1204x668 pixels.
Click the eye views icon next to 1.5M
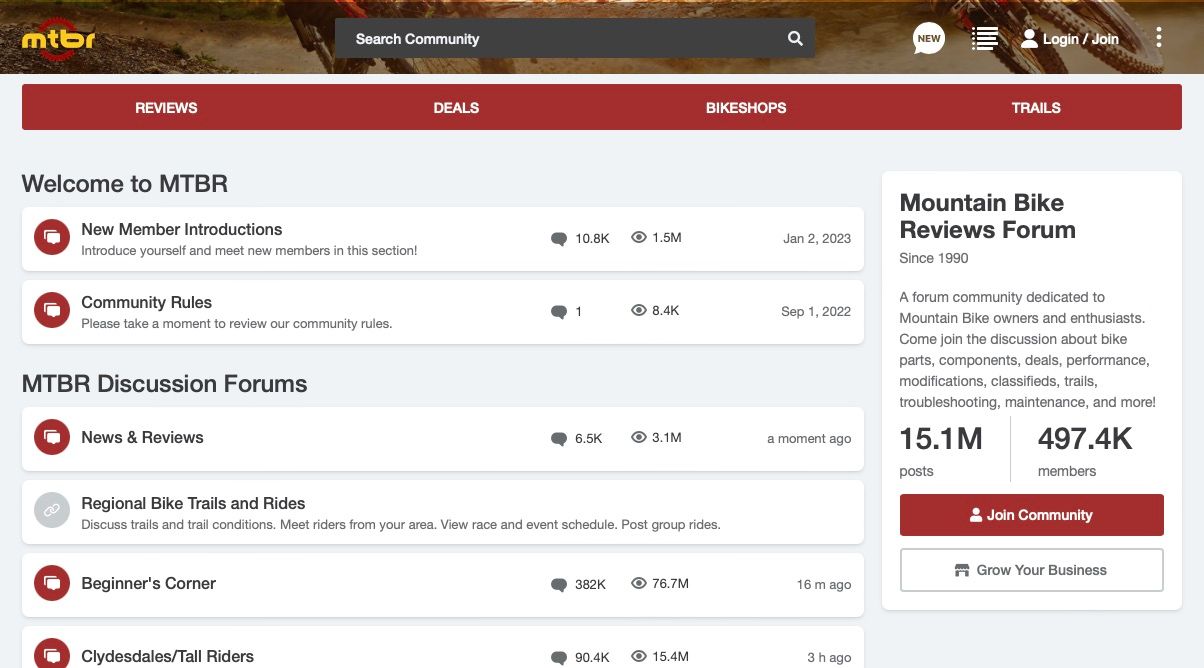639,238
